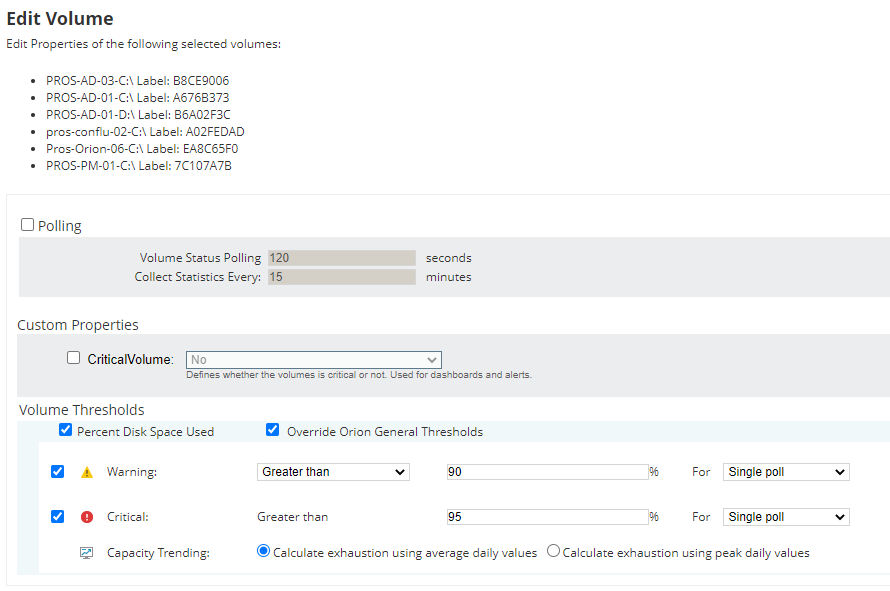Screen dimensions: 890x591
Task: Disable the Critical threshold checkbox
Action: [57, 517]
